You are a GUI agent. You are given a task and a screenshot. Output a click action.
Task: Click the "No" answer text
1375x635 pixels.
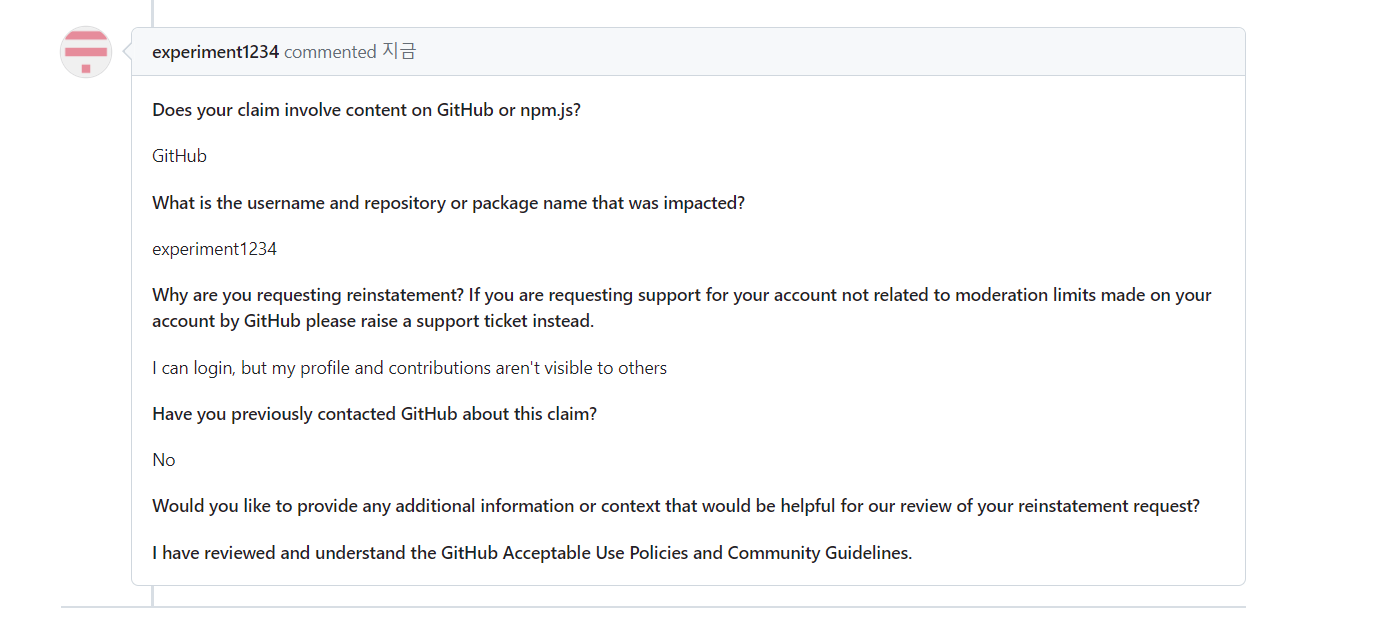coord(164,460)
